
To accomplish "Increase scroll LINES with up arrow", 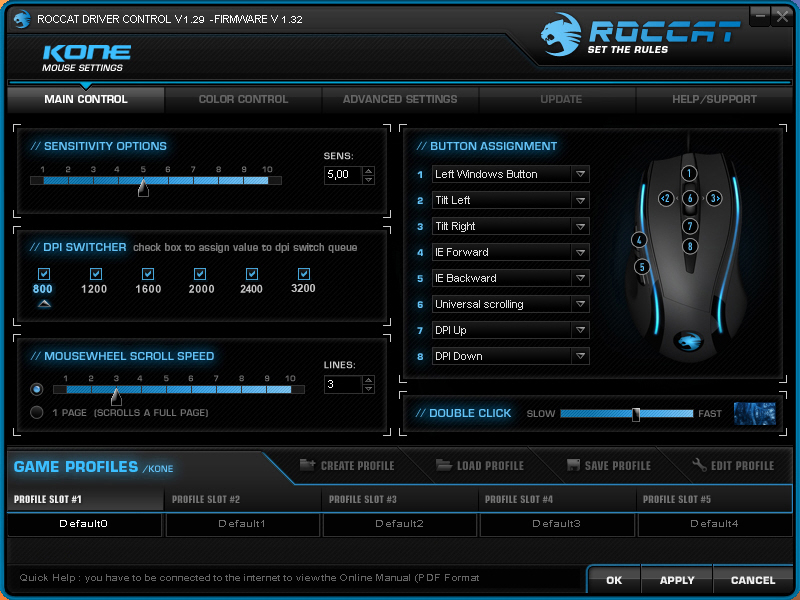I will tap(368, 380).
